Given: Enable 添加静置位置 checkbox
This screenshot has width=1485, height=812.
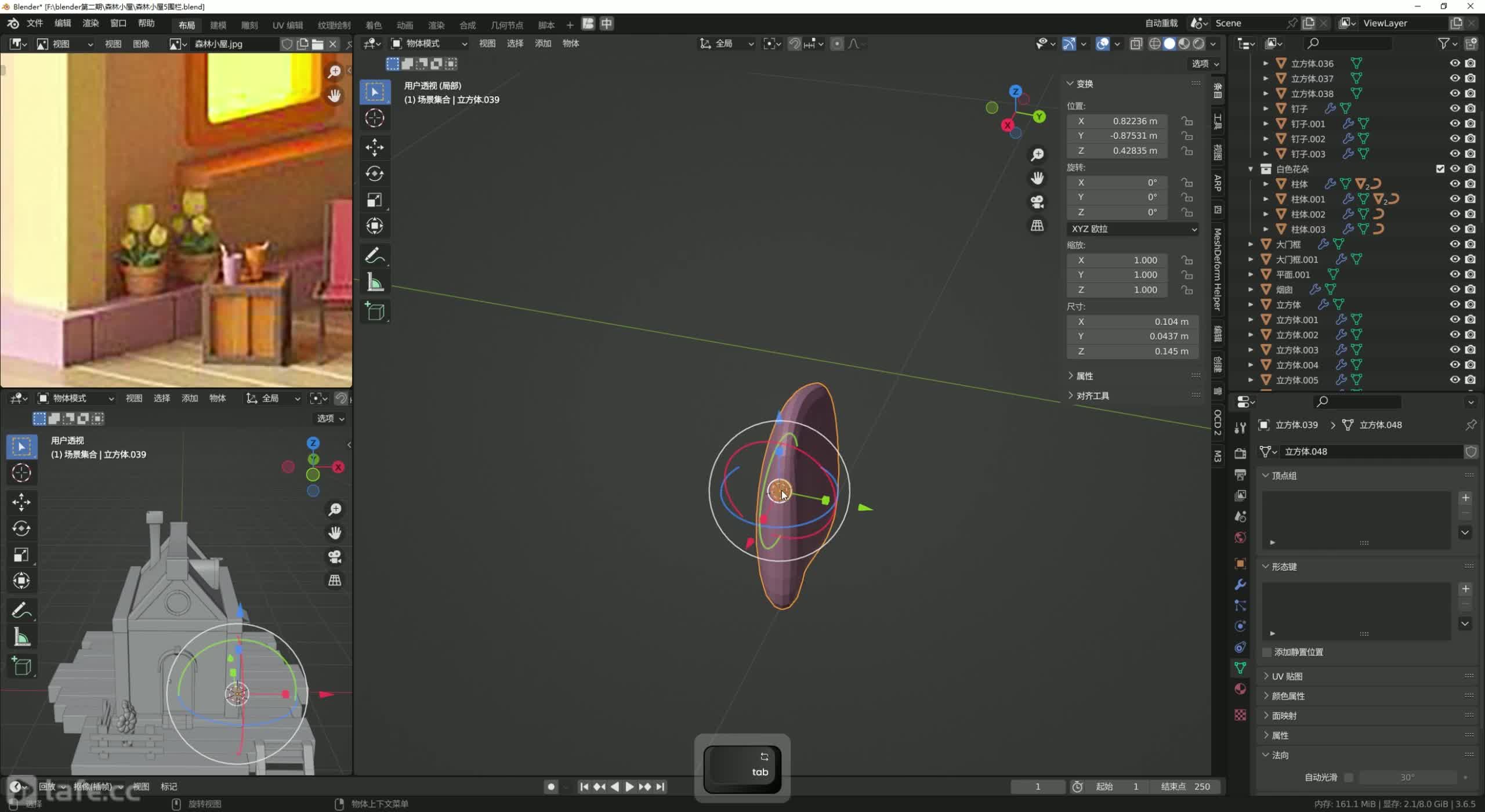Looking at the screenshot, I should pos(1267,652).
